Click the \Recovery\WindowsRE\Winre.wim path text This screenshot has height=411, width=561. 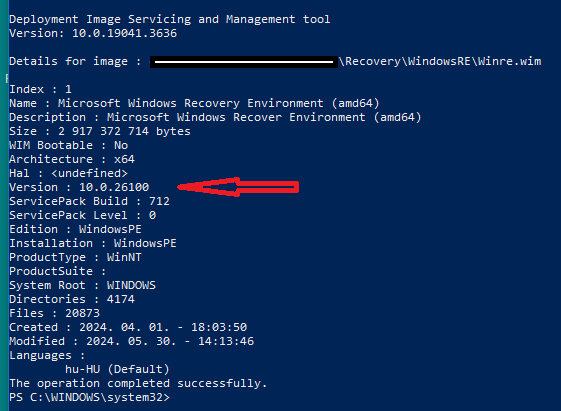point(440,61)
